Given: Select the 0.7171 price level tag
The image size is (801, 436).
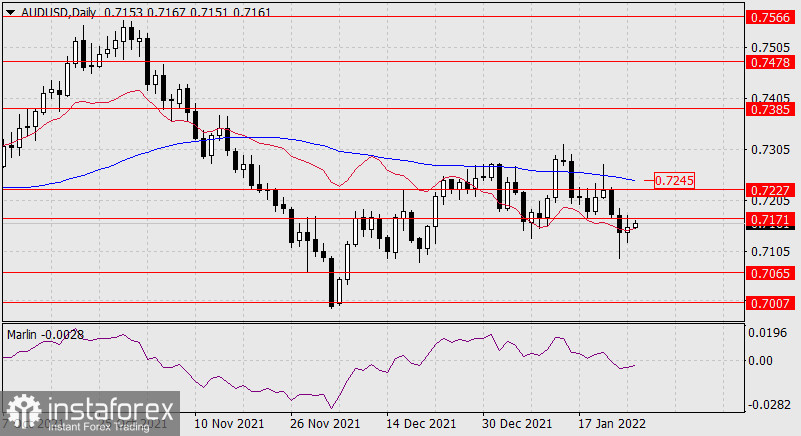Looking at the screenshot, I should tap(771, 217).
